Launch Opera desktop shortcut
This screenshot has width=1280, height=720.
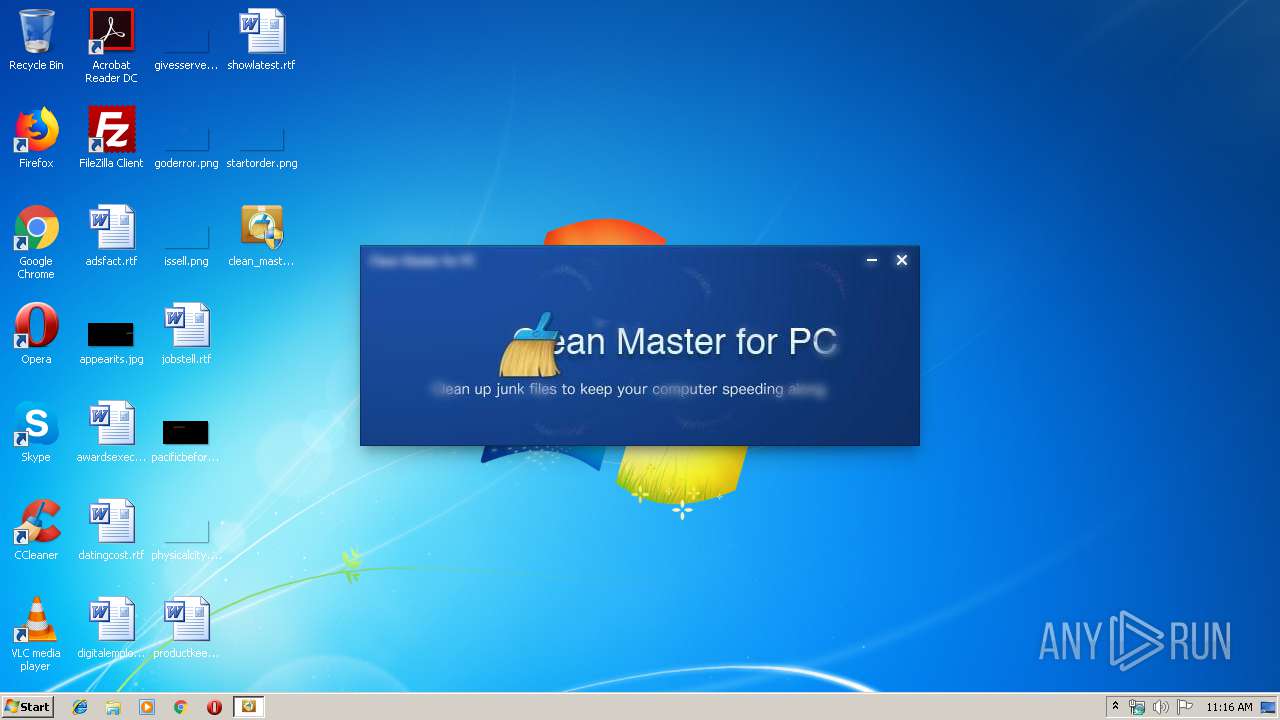point(36,334)
